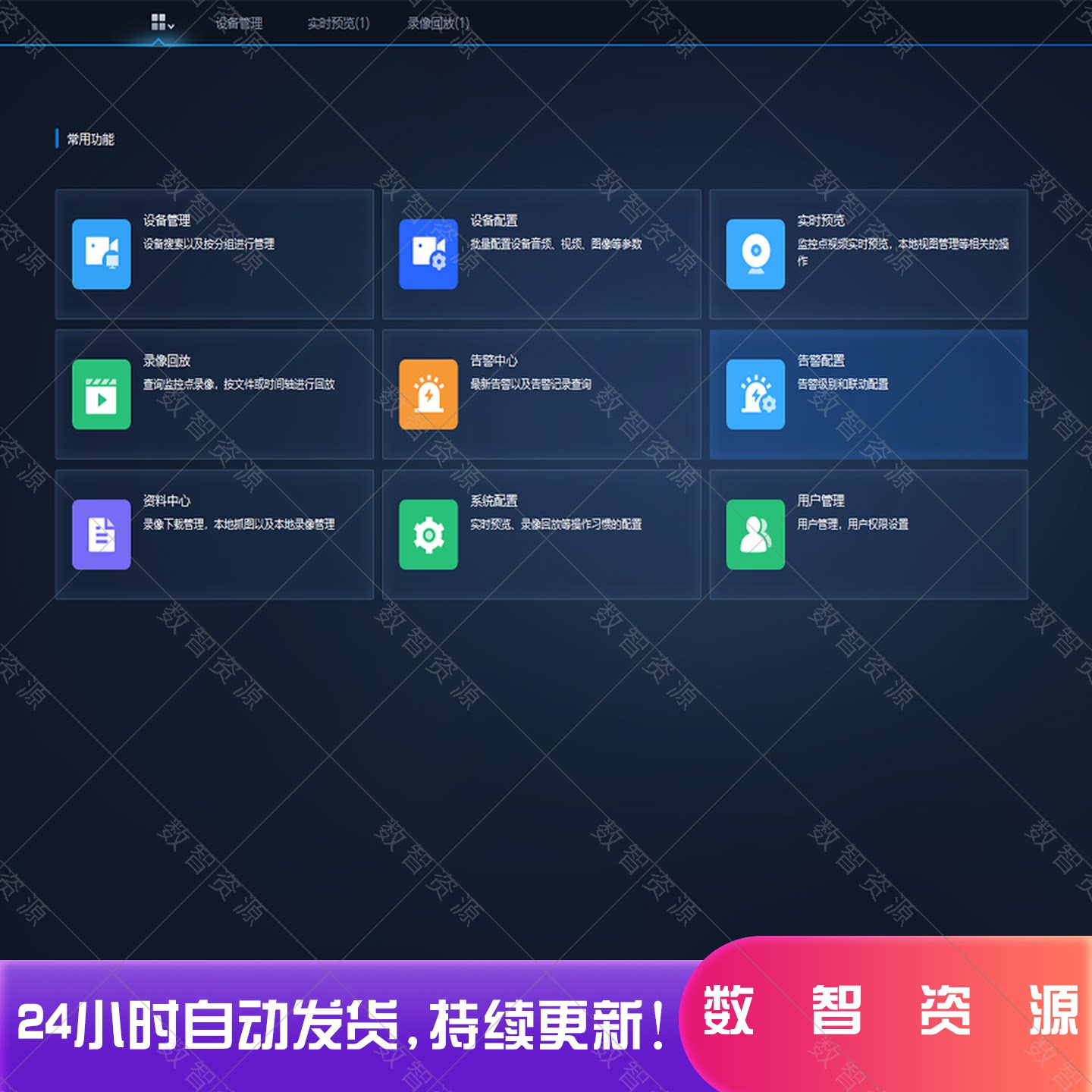
Task: Click the 系统配置 green gear icon
Action: 428,535
